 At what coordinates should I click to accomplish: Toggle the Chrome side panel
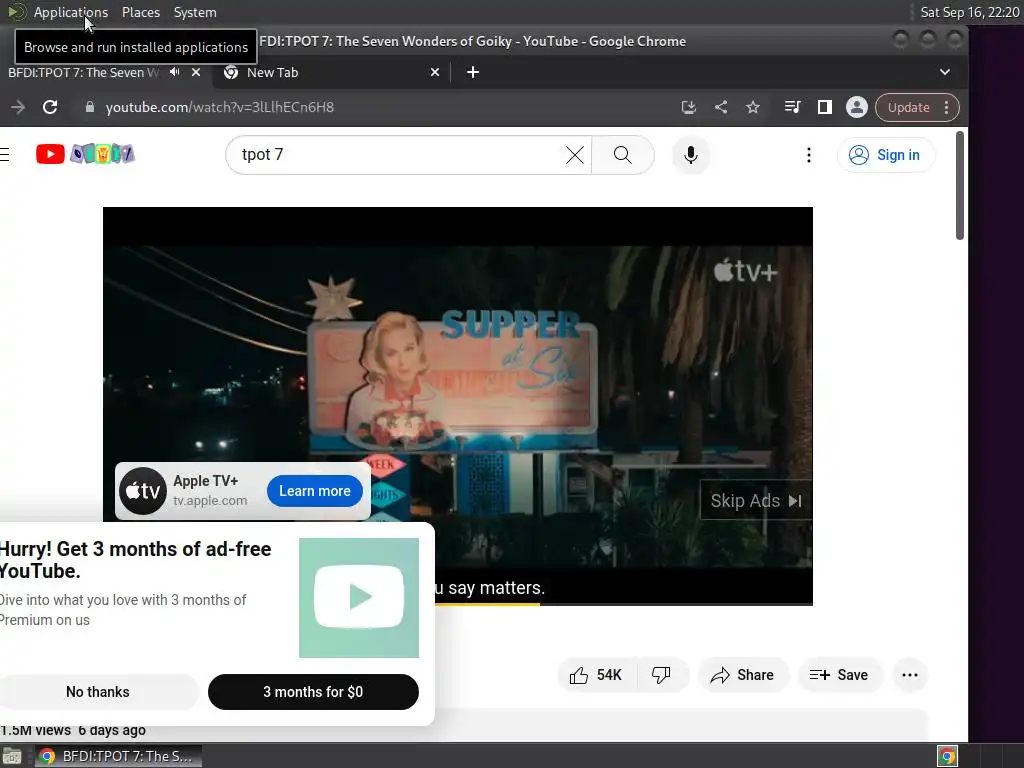[x=824, y=107]
